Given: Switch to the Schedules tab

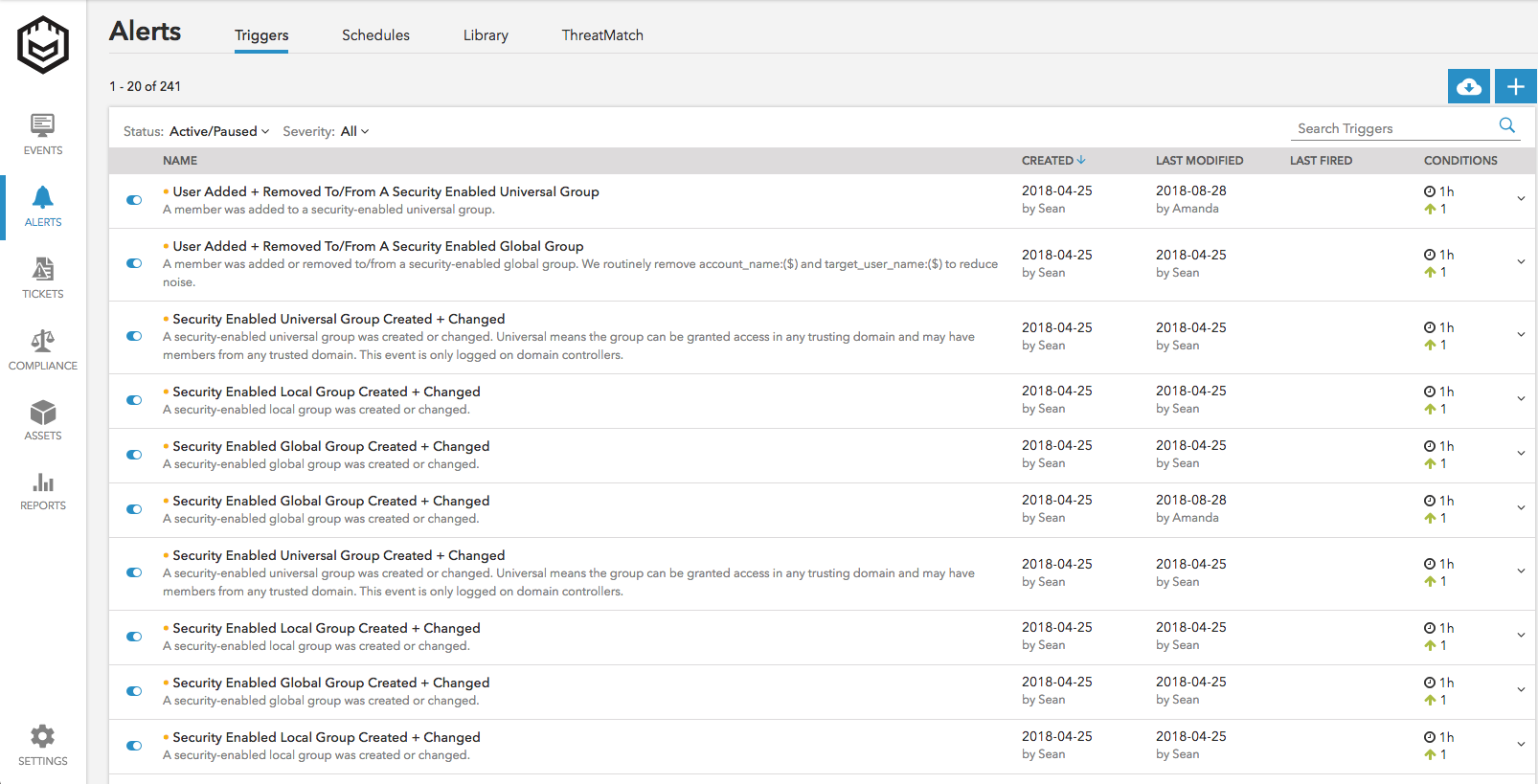Looking at the screenshot, I should pos(375,35).
